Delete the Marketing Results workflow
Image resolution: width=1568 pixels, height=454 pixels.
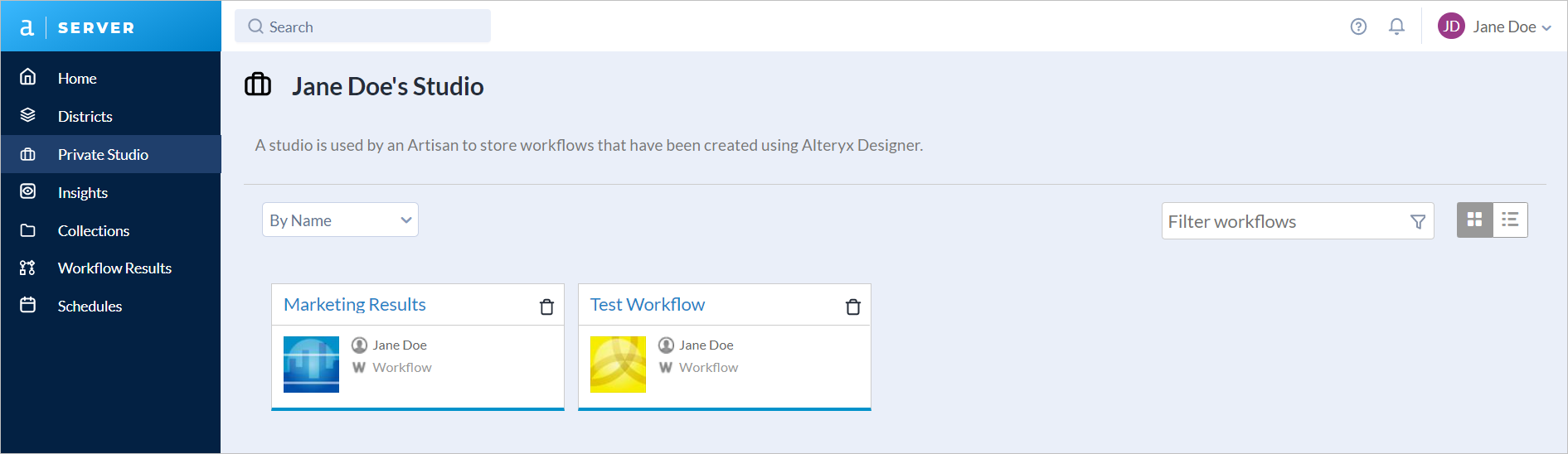click(x=546, y=307)
